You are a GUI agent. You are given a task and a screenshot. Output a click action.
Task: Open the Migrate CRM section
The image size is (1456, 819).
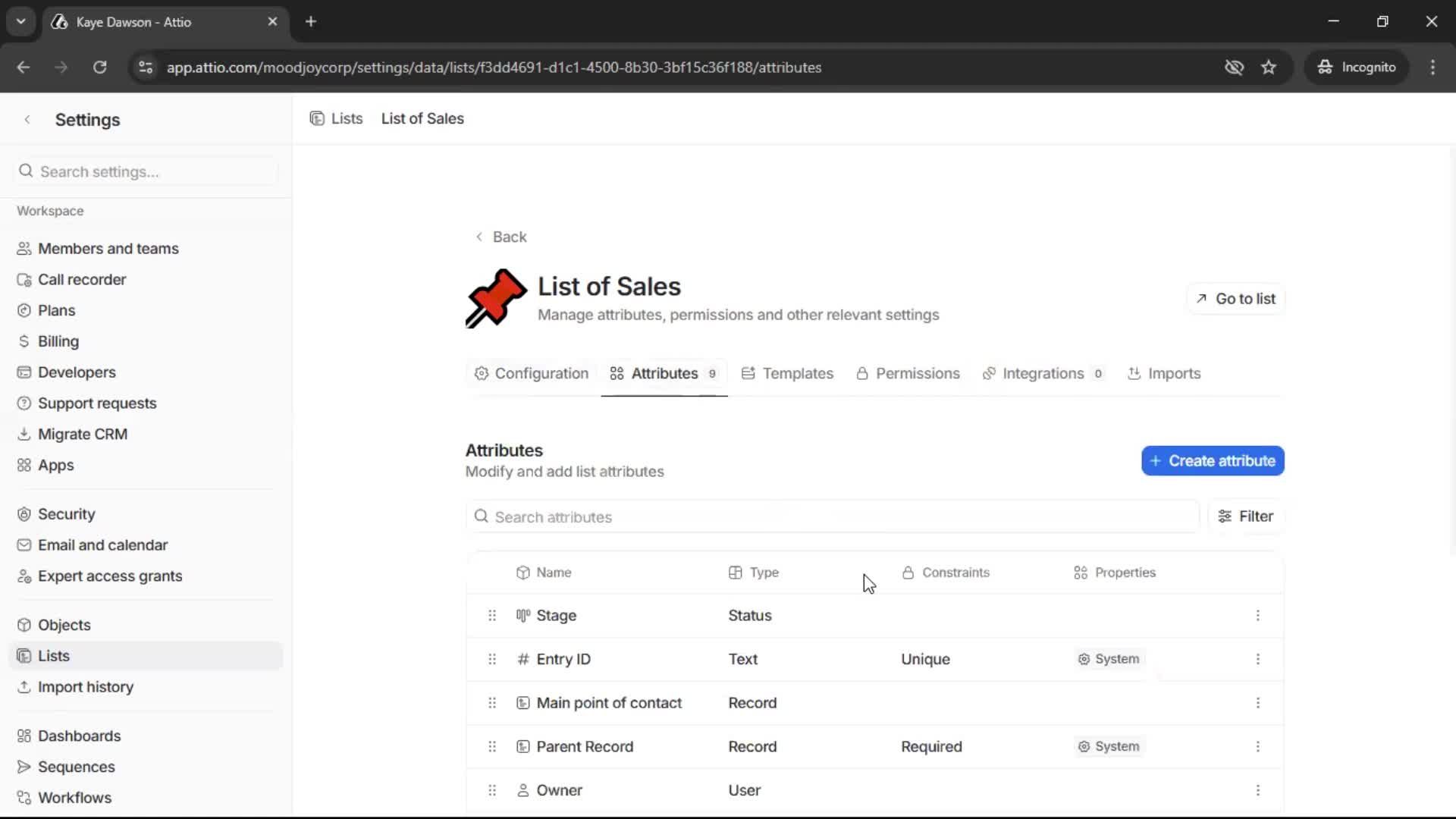point(82,434)
